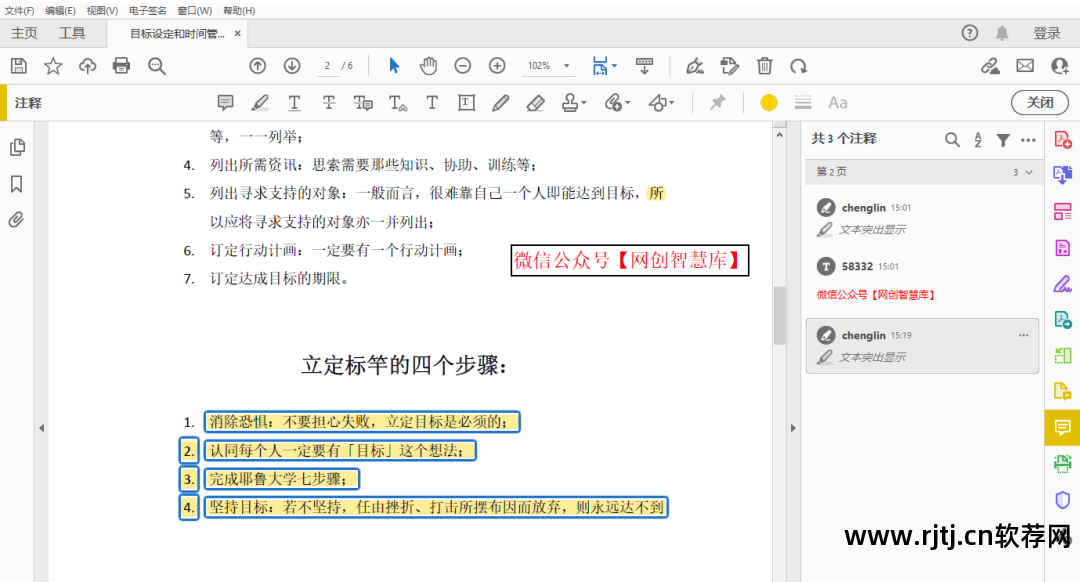
Task: Open the notifications bell
Action: [x=1002, y=33]
